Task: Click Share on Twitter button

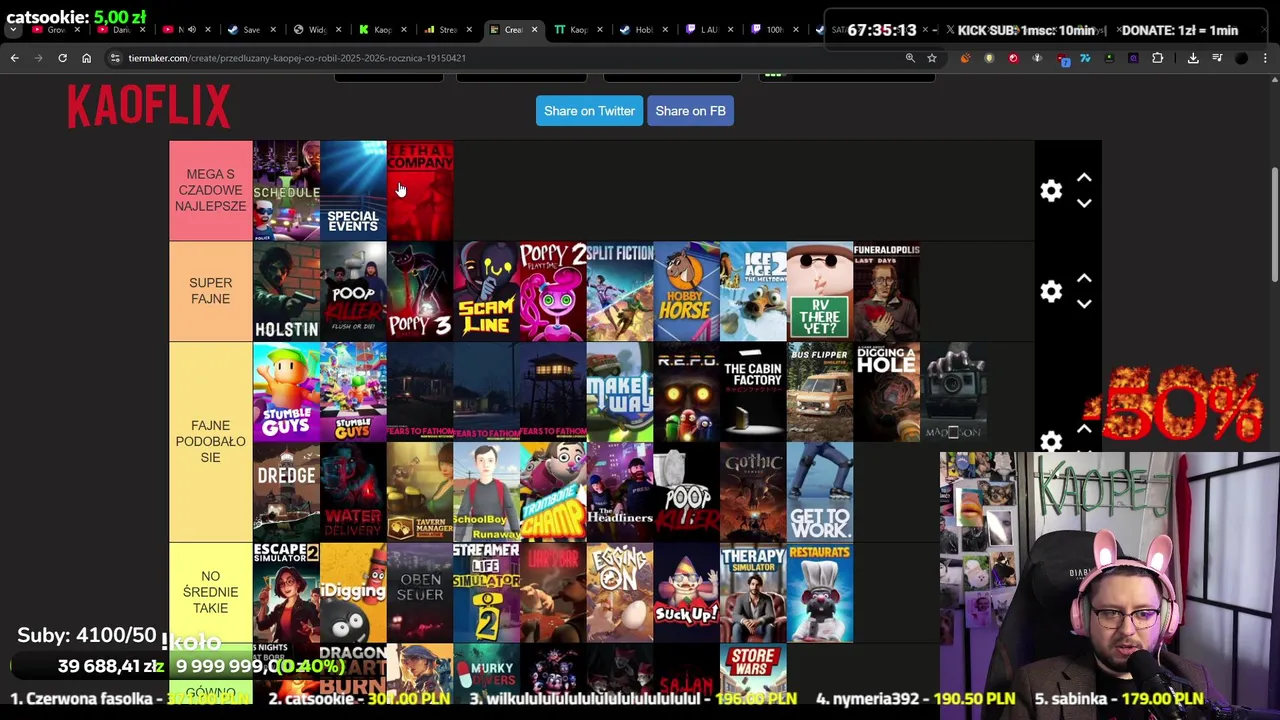Action: click(x=589, y=111)
